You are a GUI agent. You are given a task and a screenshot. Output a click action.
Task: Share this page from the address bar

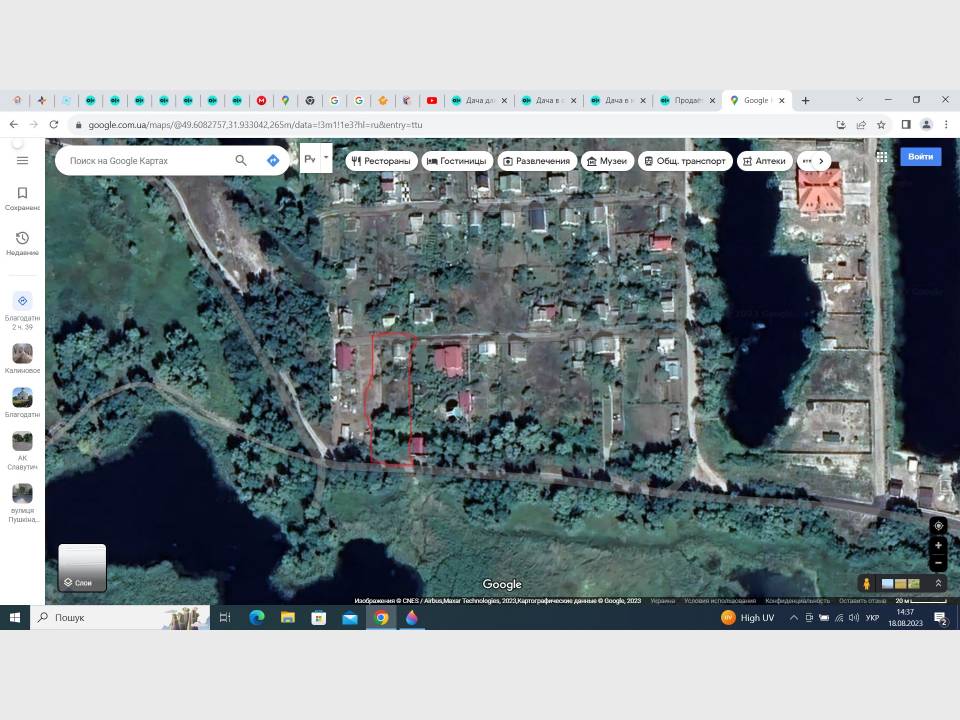coord(861,125)
